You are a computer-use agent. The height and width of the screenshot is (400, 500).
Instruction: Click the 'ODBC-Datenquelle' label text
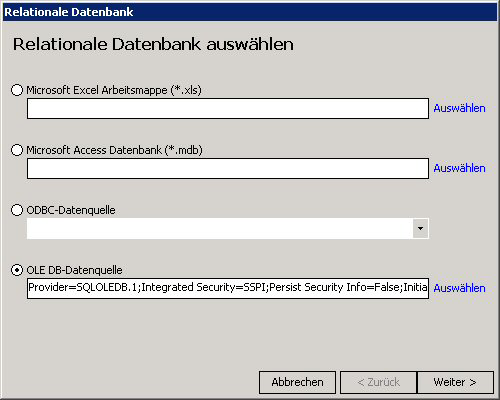coord(71,210)
